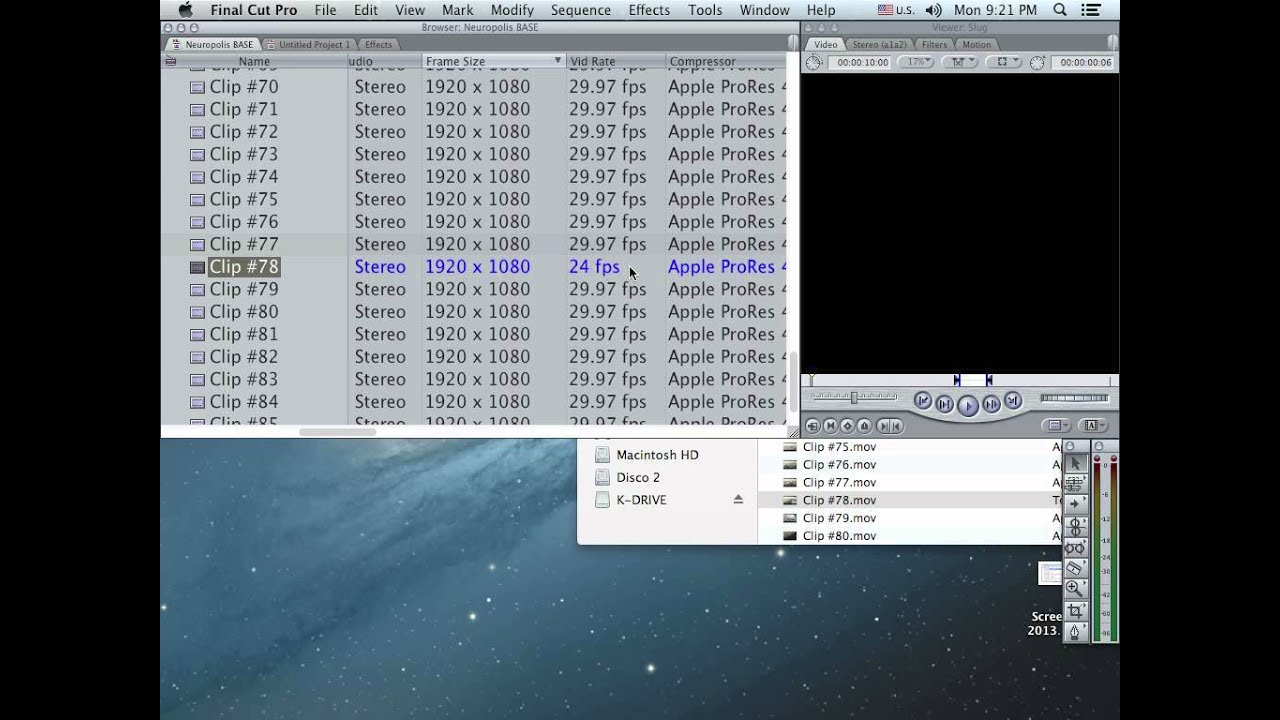Eject the K-DRIVE volume
The width and height of the screenshot is (1280, 720).
tap(738, 499)
